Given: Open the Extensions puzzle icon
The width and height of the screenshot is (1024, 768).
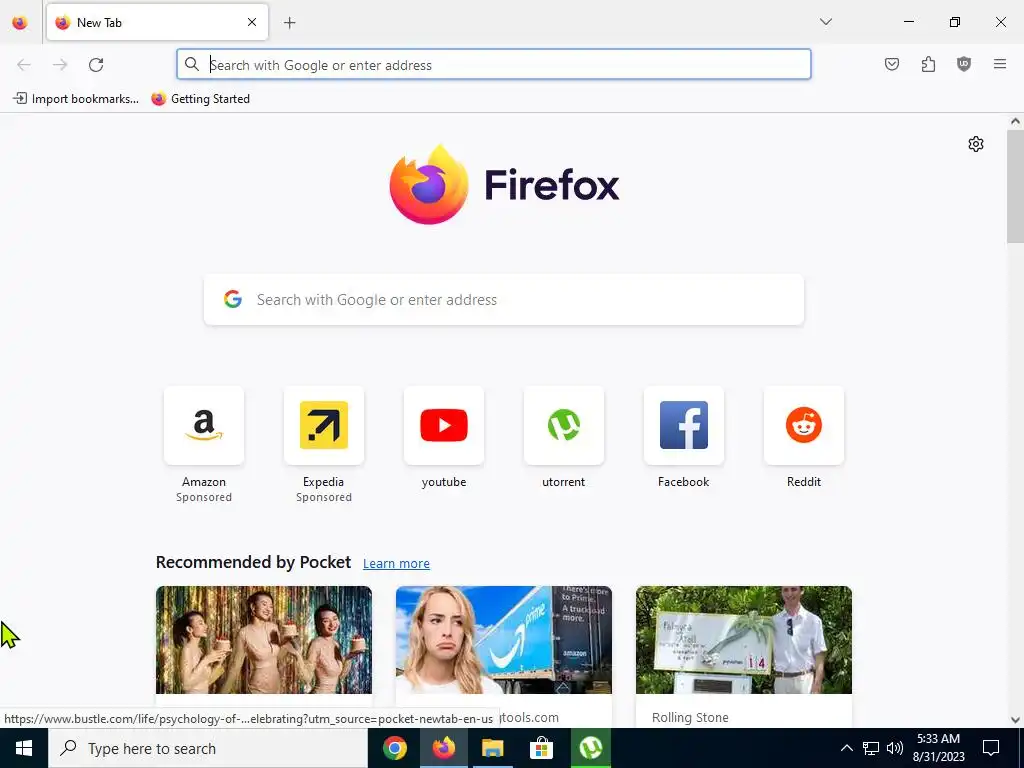Looking at the screenshot, I should point(928,64).
